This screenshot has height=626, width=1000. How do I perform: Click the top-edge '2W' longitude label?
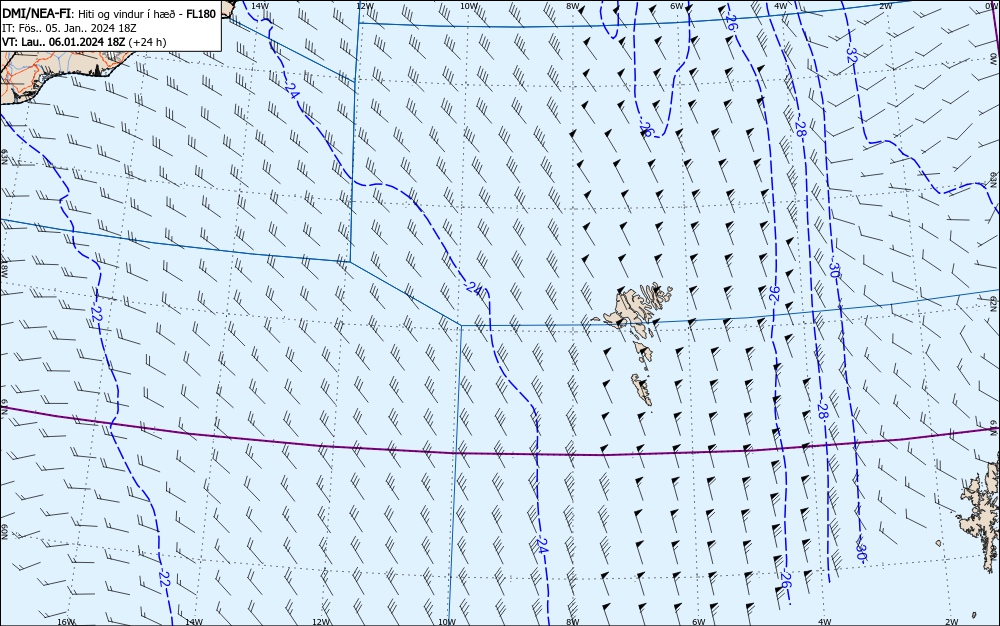click(x=885, y=6)
